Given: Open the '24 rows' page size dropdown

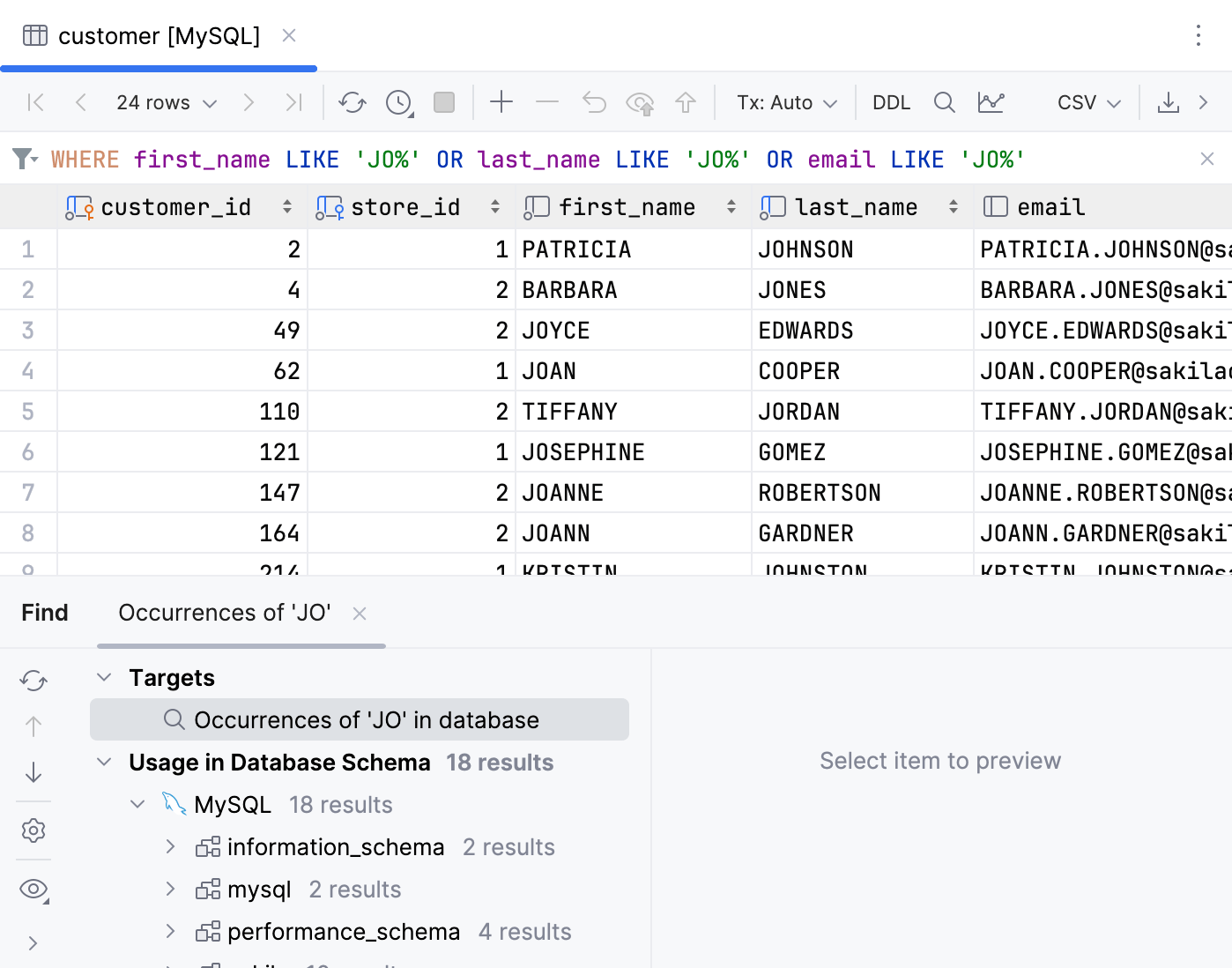Looking at the screenshot, I should (x=165, y=102).
